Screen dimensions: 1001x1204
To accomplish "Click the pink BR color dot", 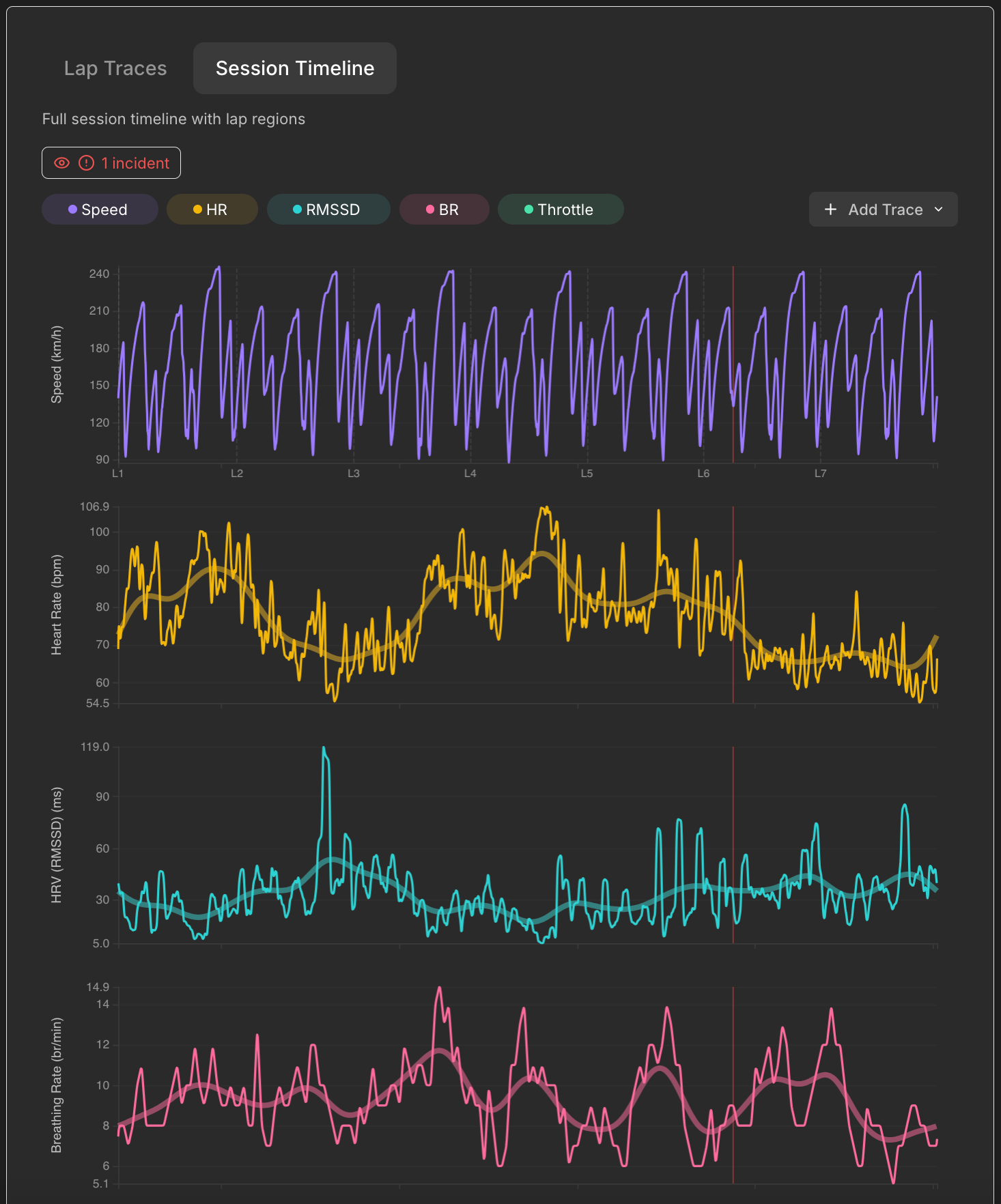I will (430, 210).
